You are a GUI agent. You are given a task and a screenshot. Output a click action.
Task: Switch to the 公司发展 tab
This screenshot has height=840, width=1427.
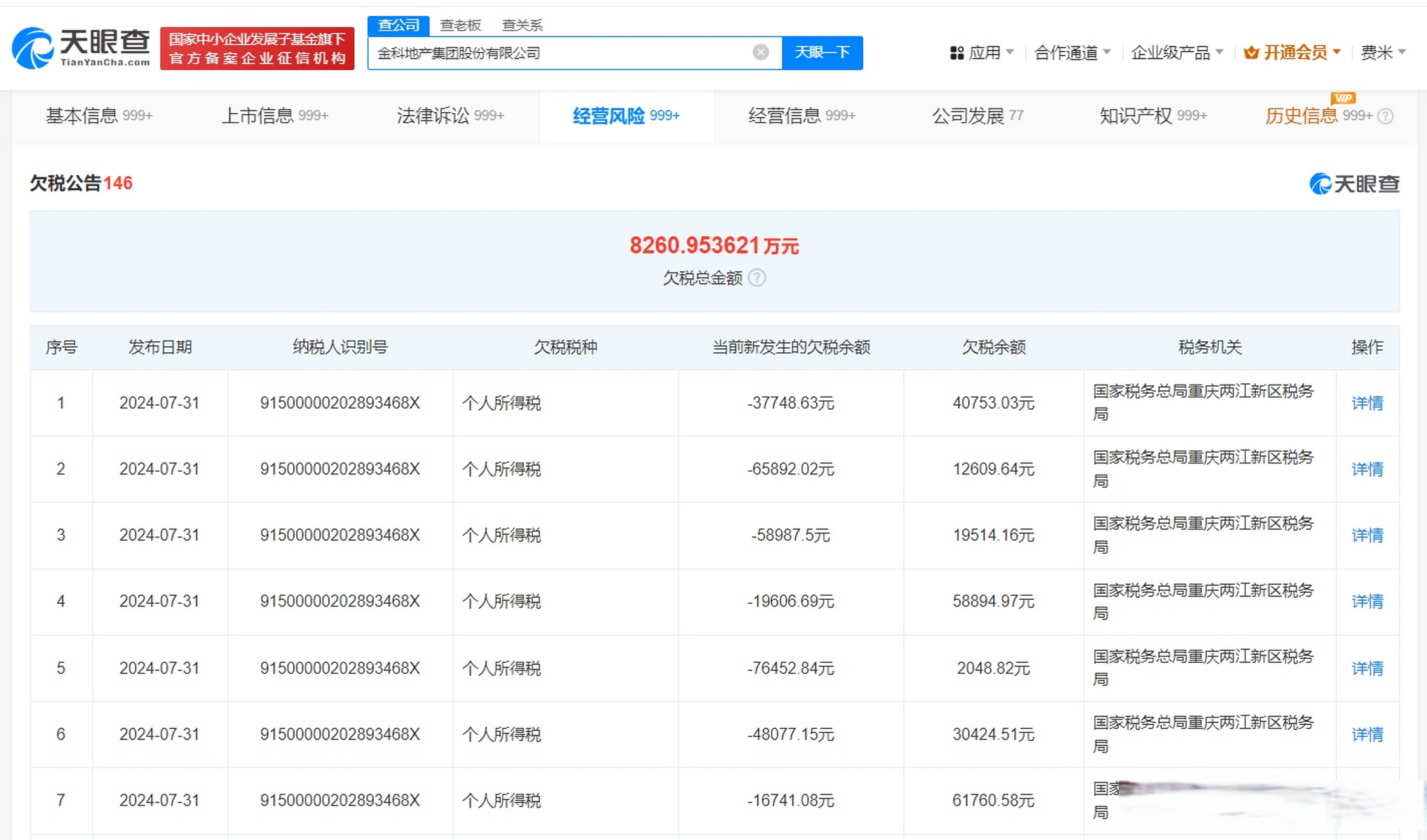[x=977, y=115]
